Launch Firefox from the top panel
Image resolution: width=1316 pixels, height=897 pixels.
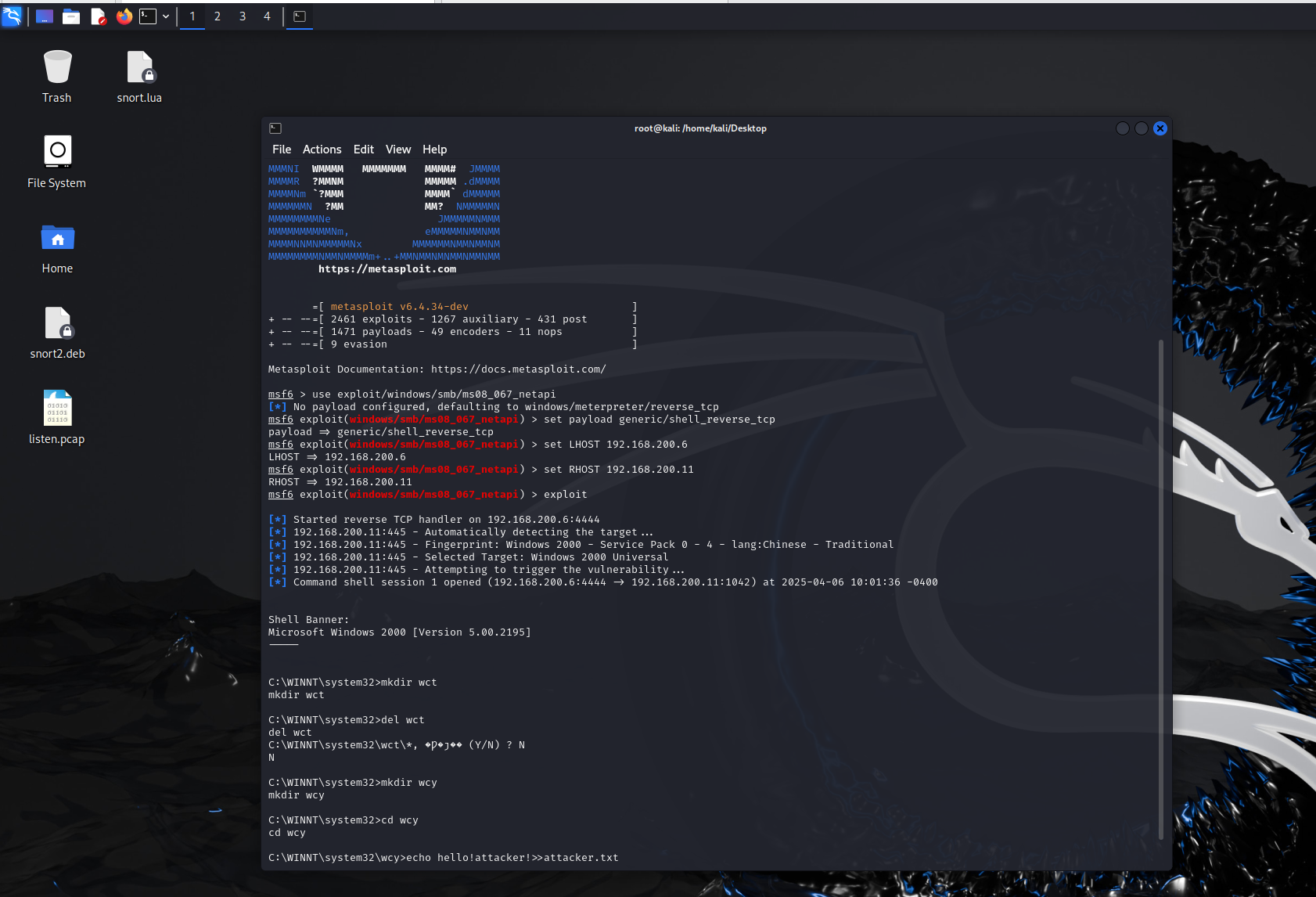(x=124, y=16)
